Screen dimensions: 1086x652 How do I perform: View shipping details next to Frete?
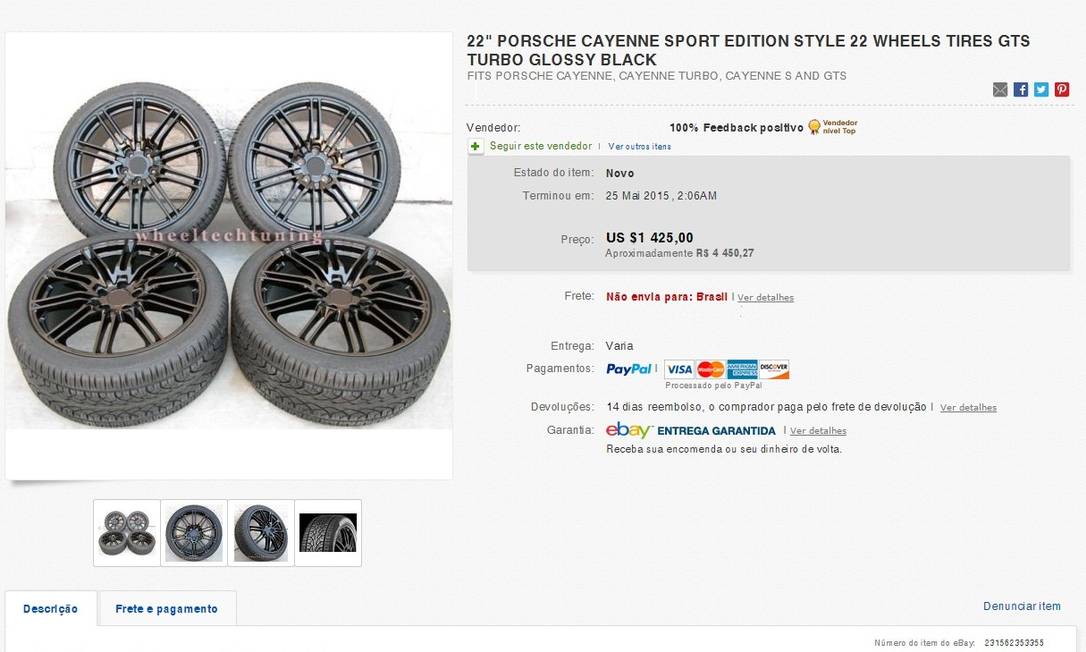(x=766, y=298)
